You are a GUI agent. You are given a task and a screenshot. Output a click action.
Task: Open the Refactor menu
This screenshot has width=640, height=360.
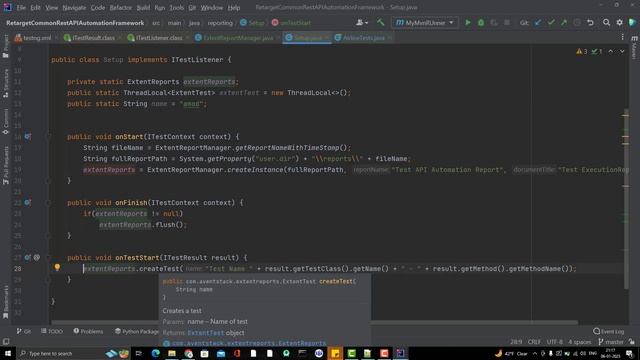[x=121, y=7]
